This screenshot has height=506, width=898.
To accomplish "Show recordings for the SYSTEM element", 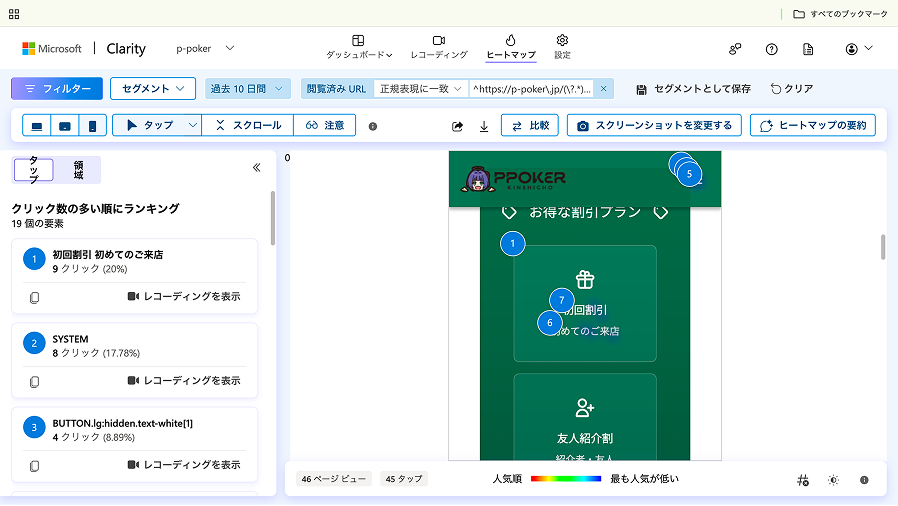I will (x=184, y=381).
